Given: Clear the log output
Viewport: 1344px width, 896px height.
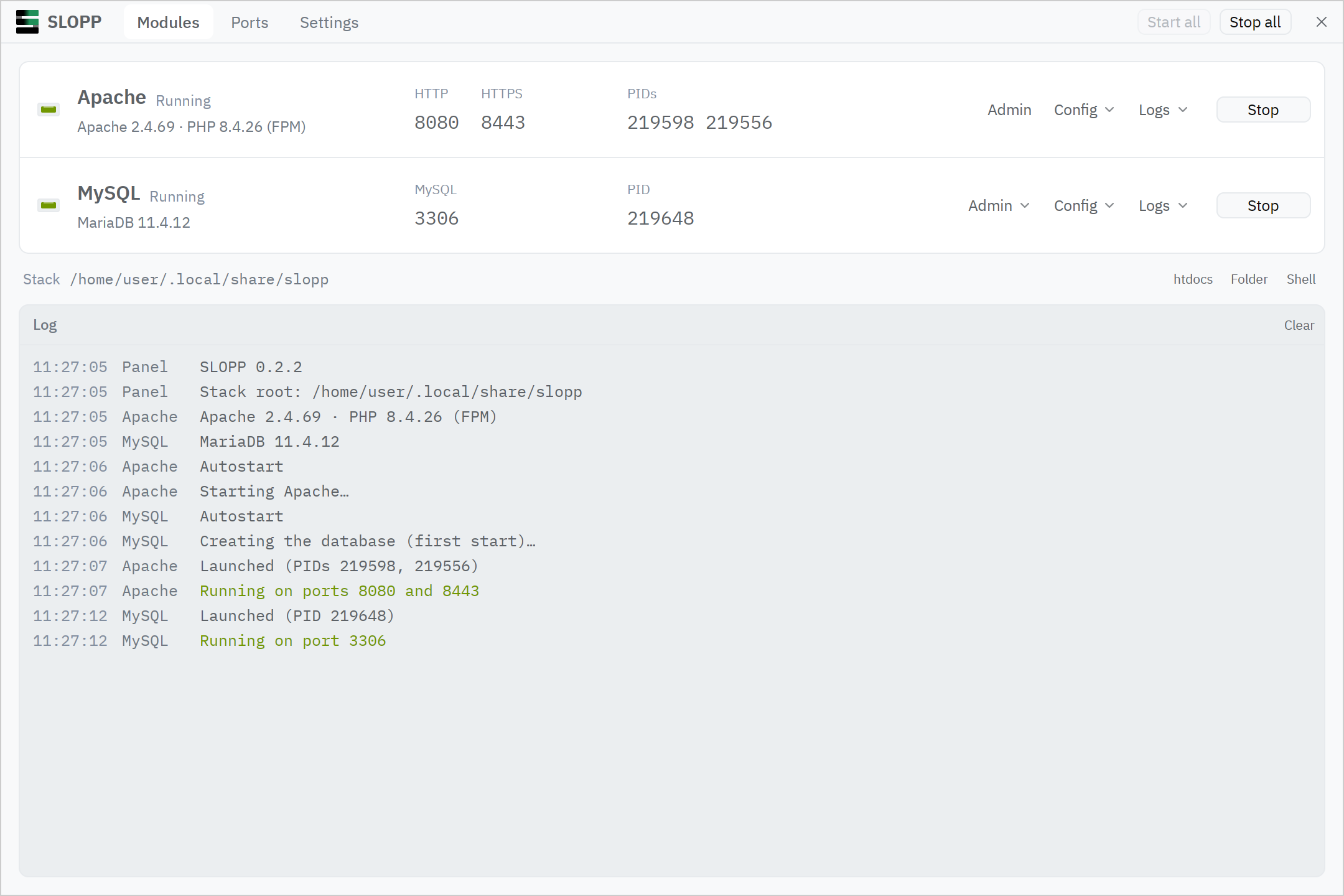Looking at the screenshot, I should coord(1299,325).
